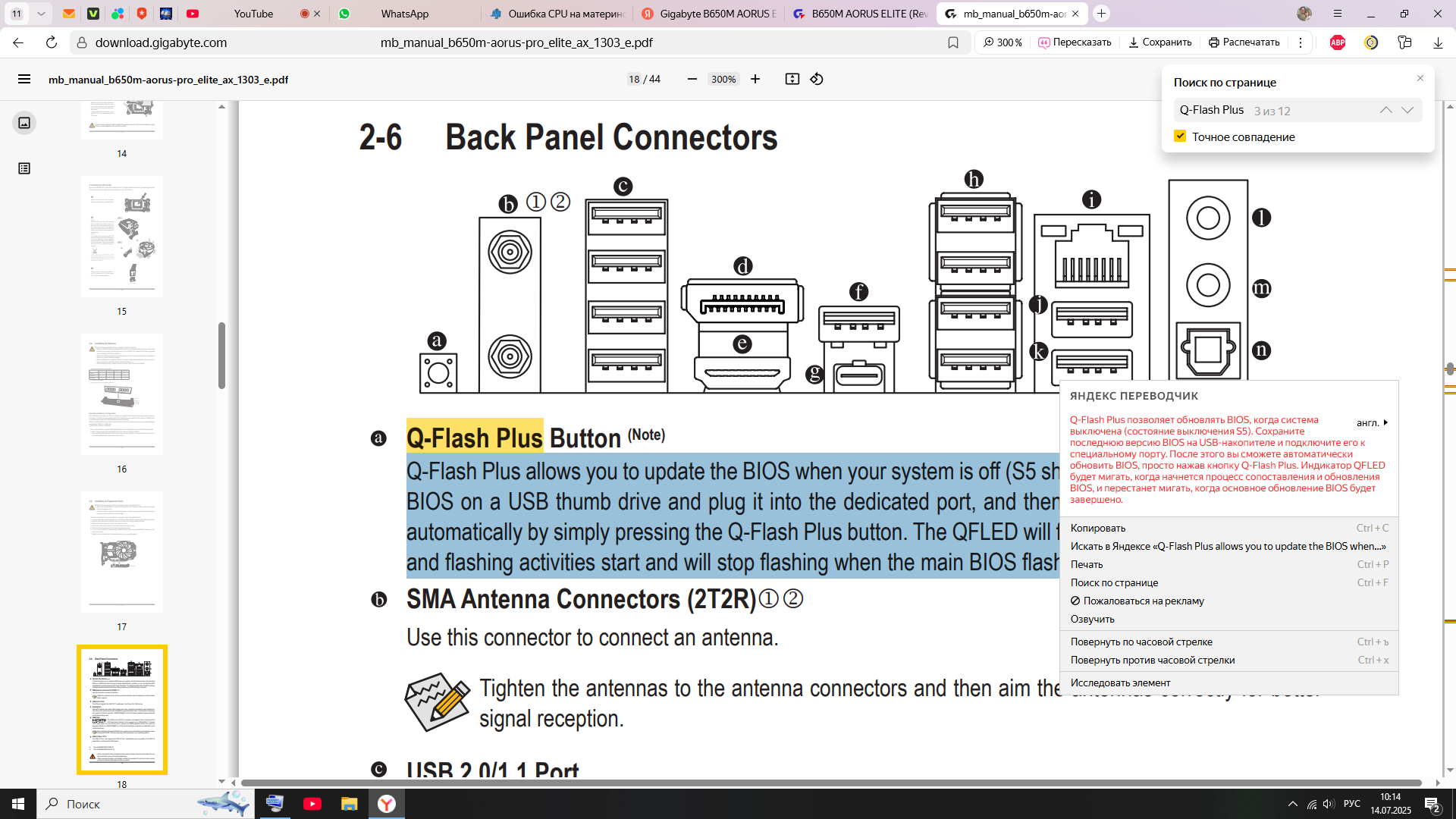Open the collections icon in toolbar
The image size is (1456, 819).
coord(1404,42)
